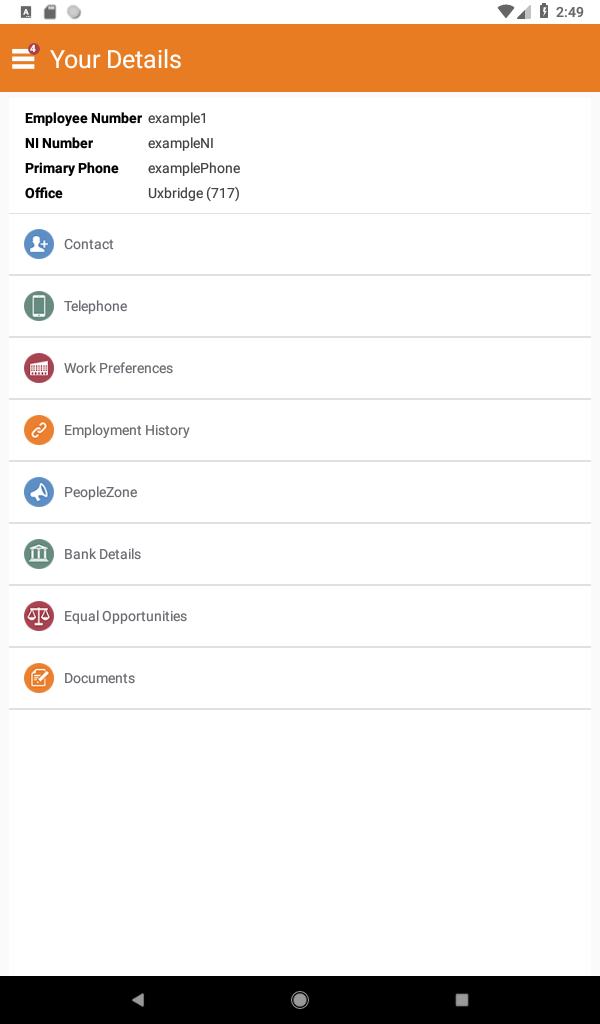Screen dimensions: 600x1024
Task: Tap the red Work Preferences calendar icon
Action: 39,368
